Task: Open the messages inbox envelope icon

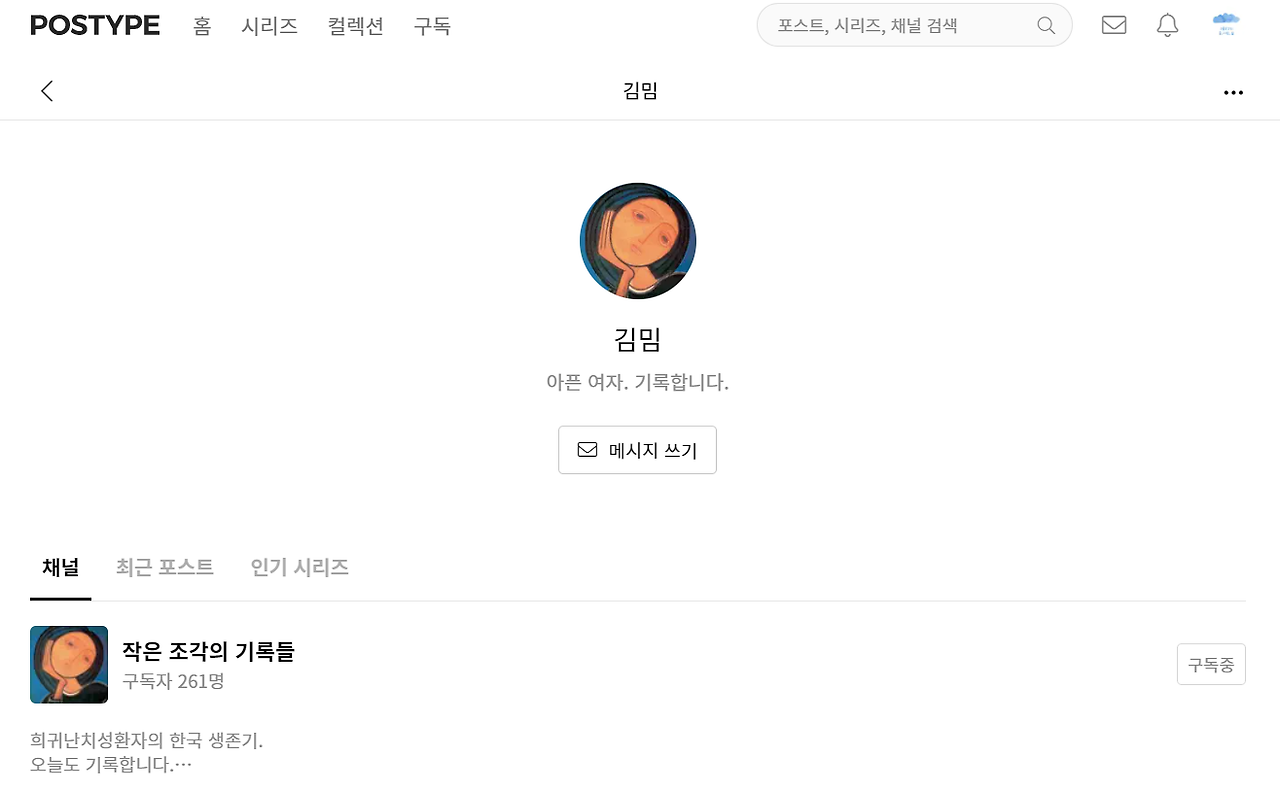Action: coord(1113,25)
